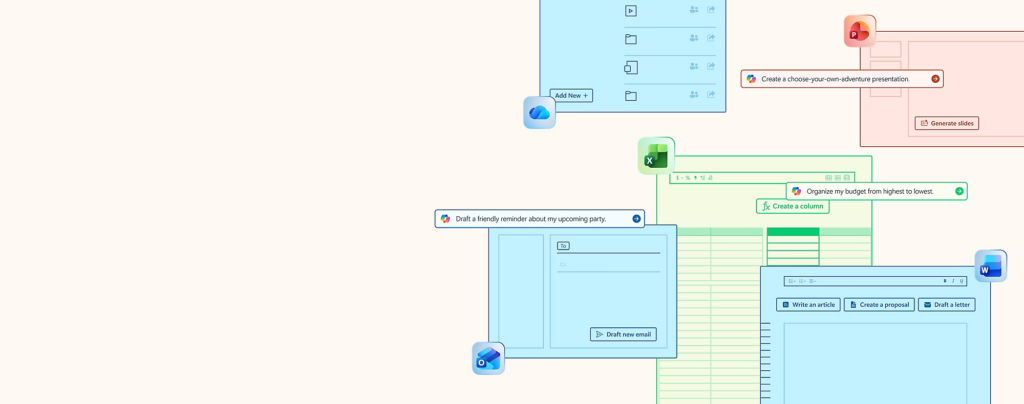Click the 'Draft a friendly reminder' prompt text

point(530,219)
